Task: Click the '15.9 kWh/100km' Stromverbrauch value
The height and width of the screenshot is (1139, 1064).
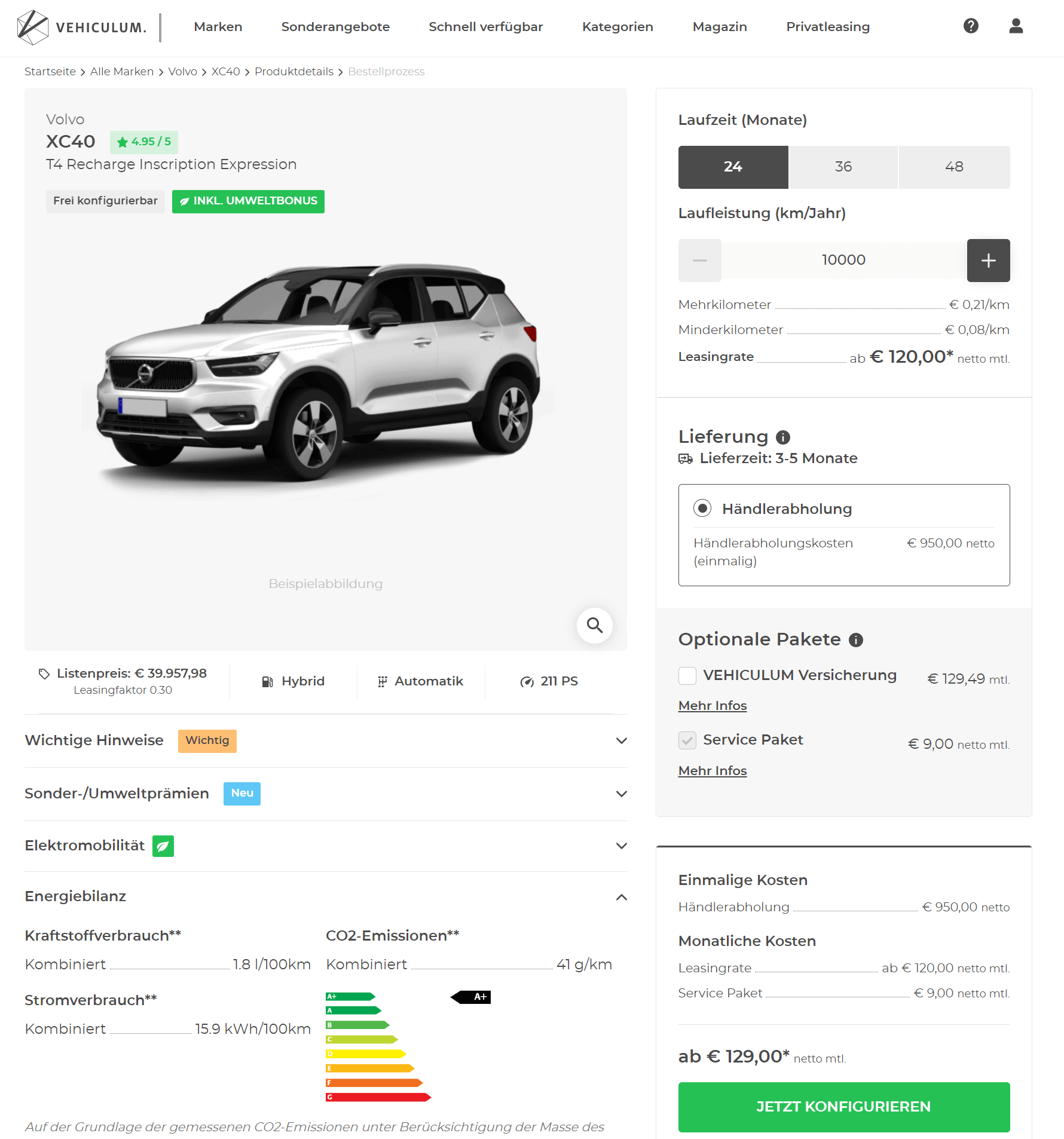Action: click(253, 1029)
